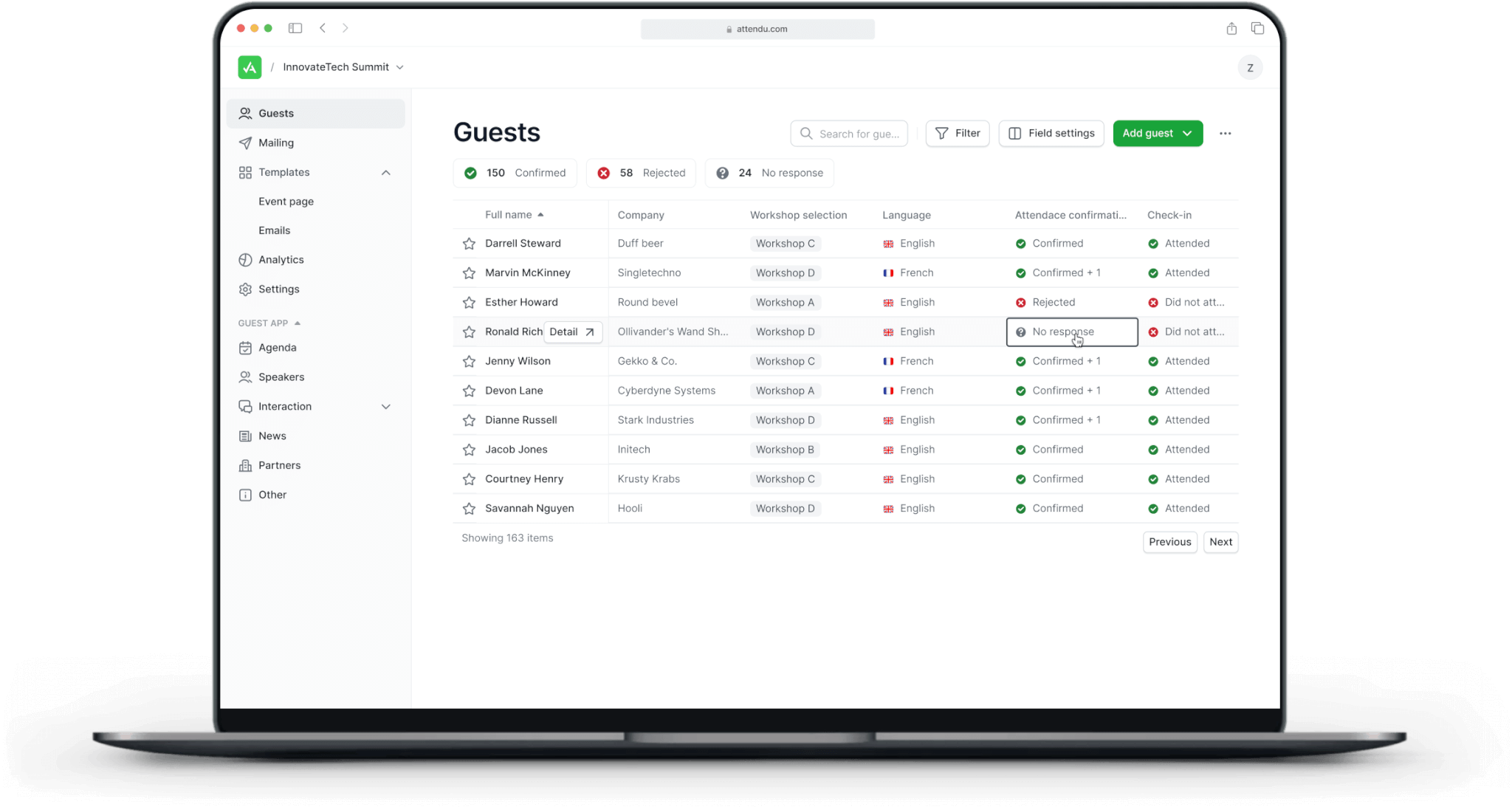Click Courtney Henry's Workshop C tag

point(786,479)
